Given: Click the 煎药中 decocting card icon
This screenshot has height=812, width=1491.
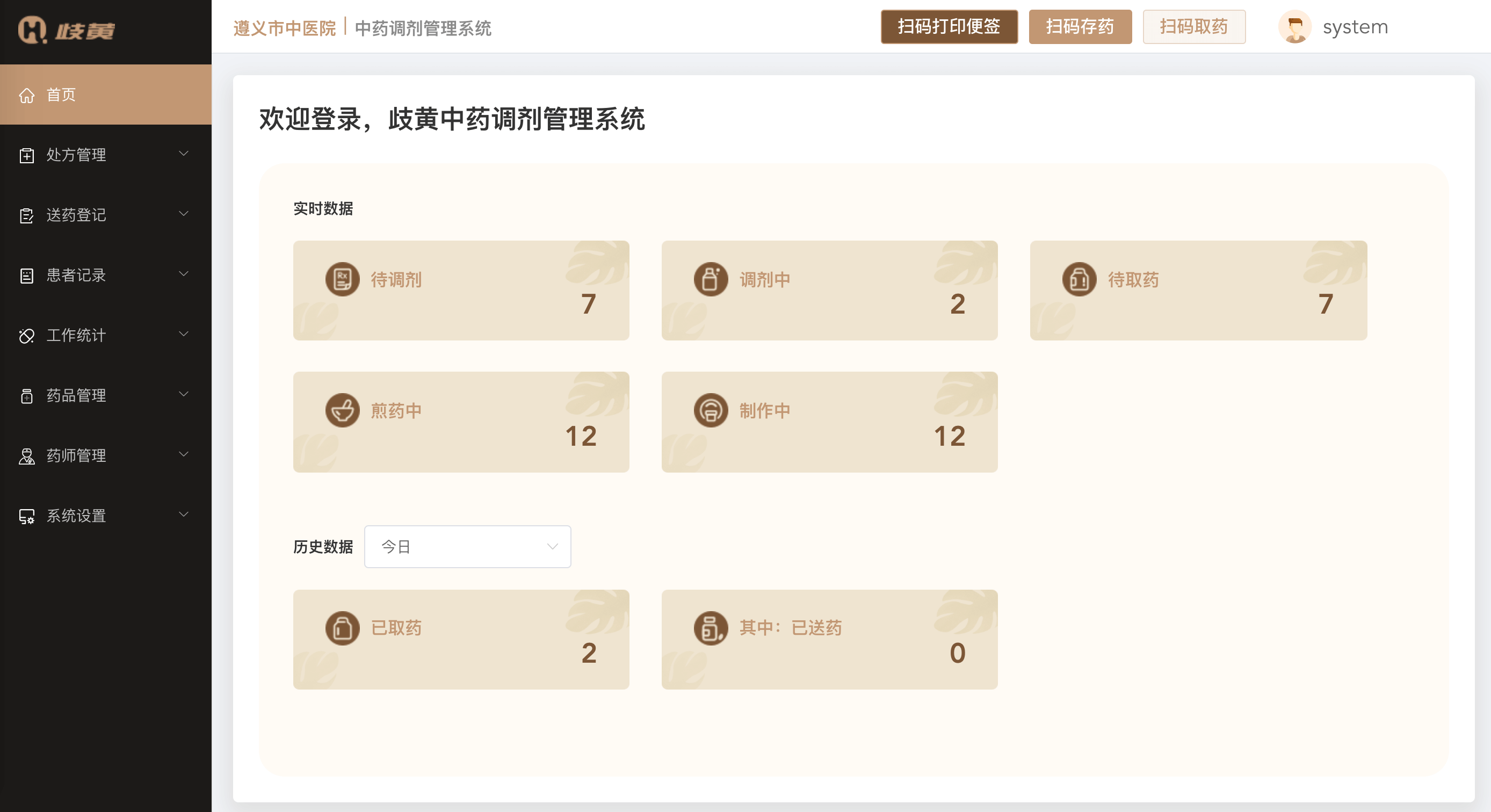Looking at the screenshot, I should tap(342, 410).
